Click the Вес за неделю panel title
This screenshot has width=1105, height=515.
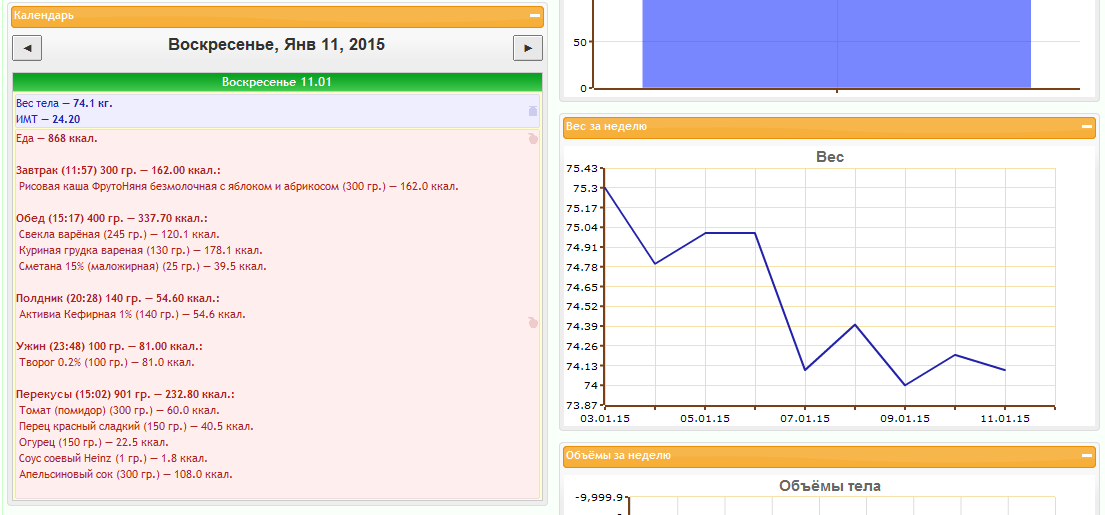(x=606, y=127)
